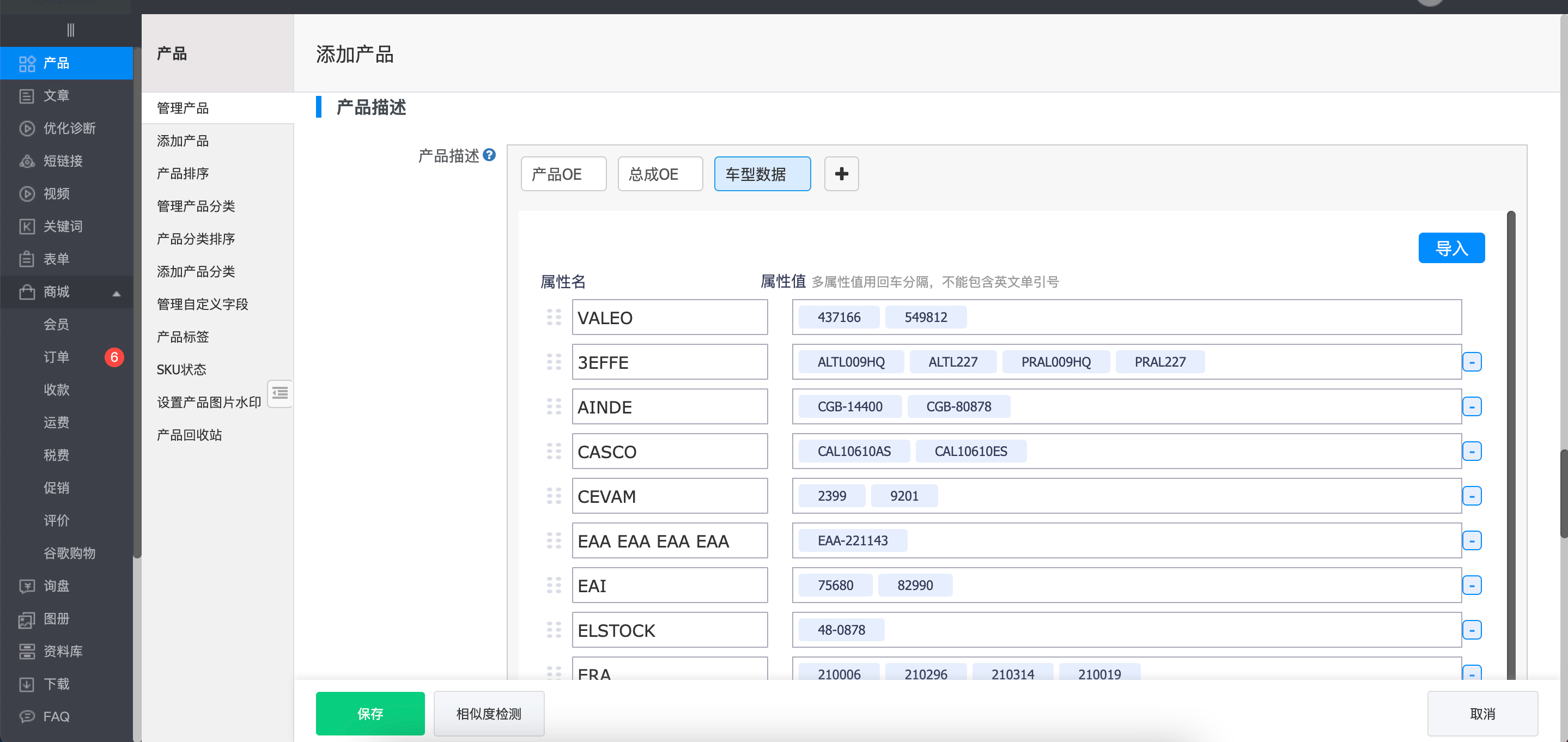Open the 询盘 sidebar section

click(56, 586)
